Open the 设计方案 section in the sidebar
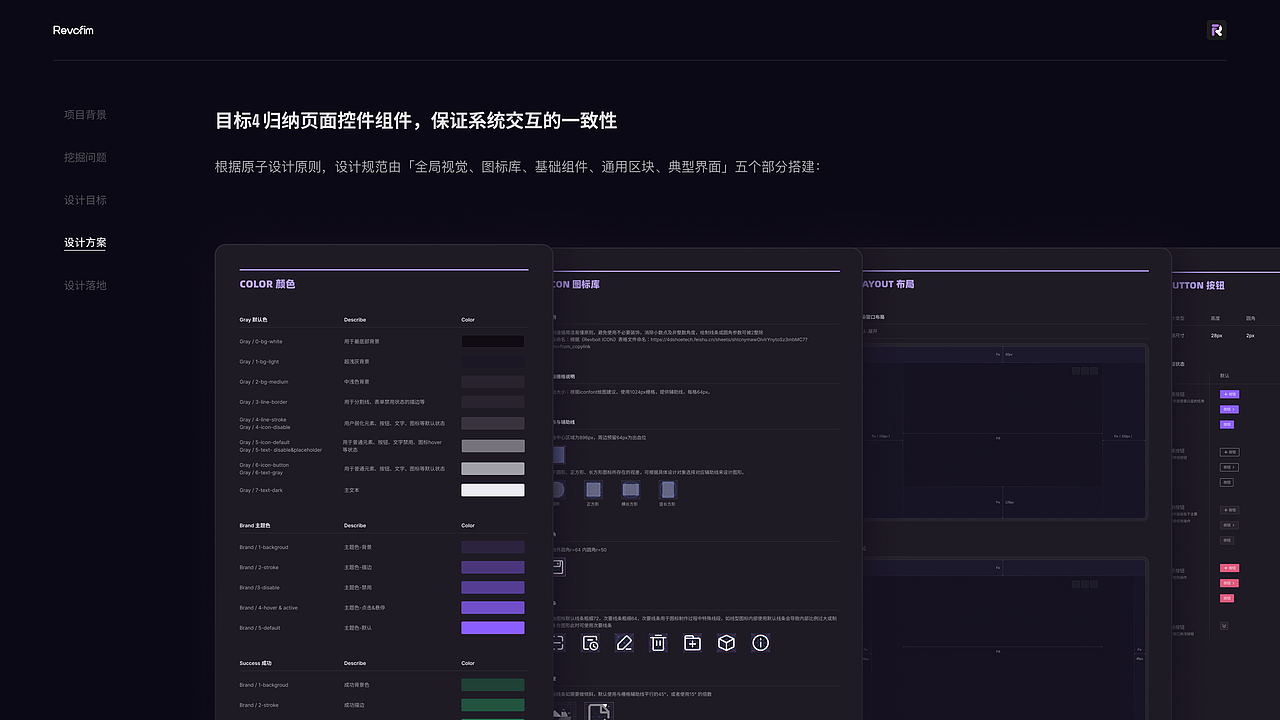This screenshot has height=720, width=1280. 85,242
